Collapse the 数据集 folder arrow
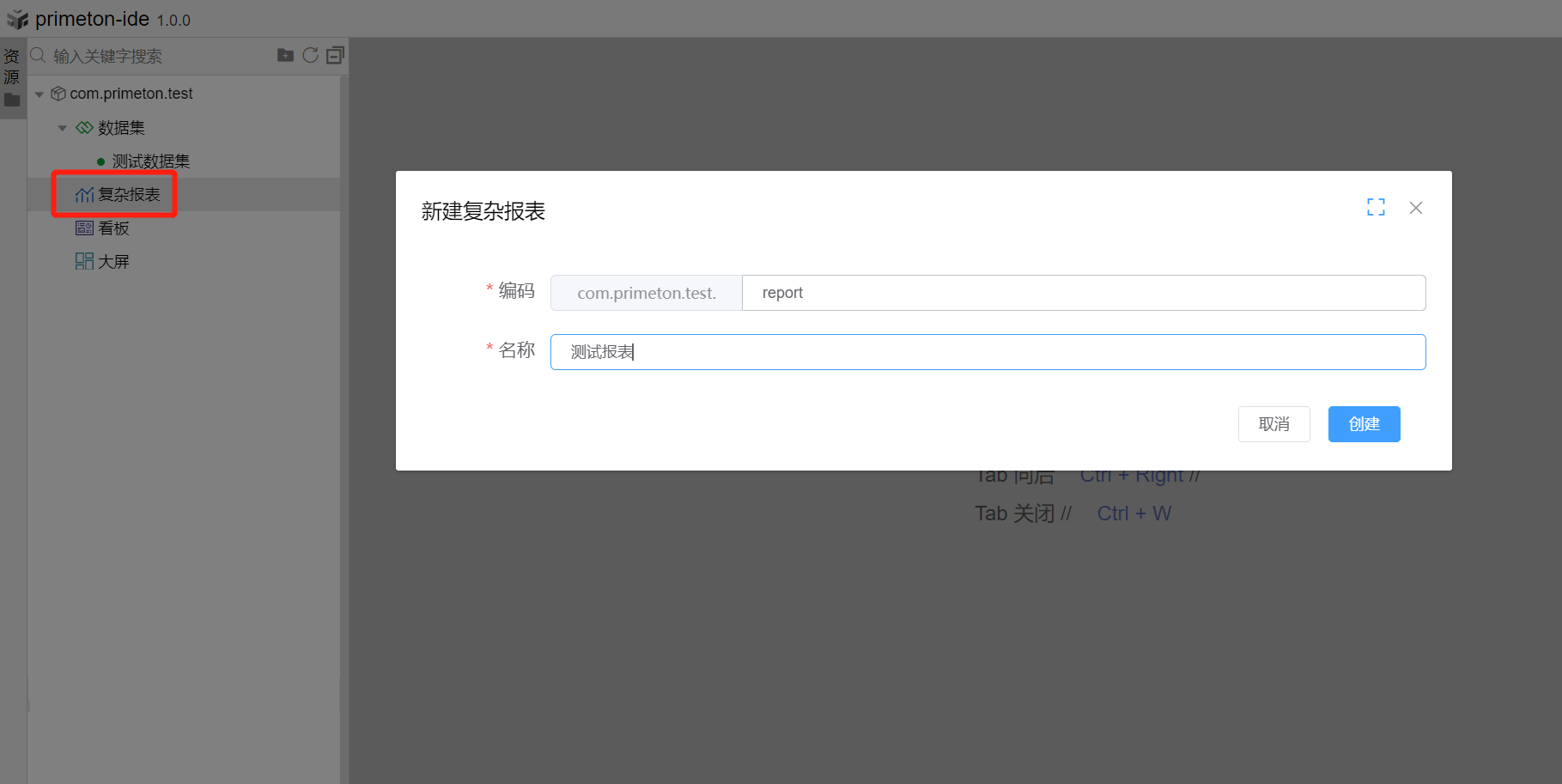Image resolution: width=1562 pixels, height=784 pixels. [x=63, y=129]
